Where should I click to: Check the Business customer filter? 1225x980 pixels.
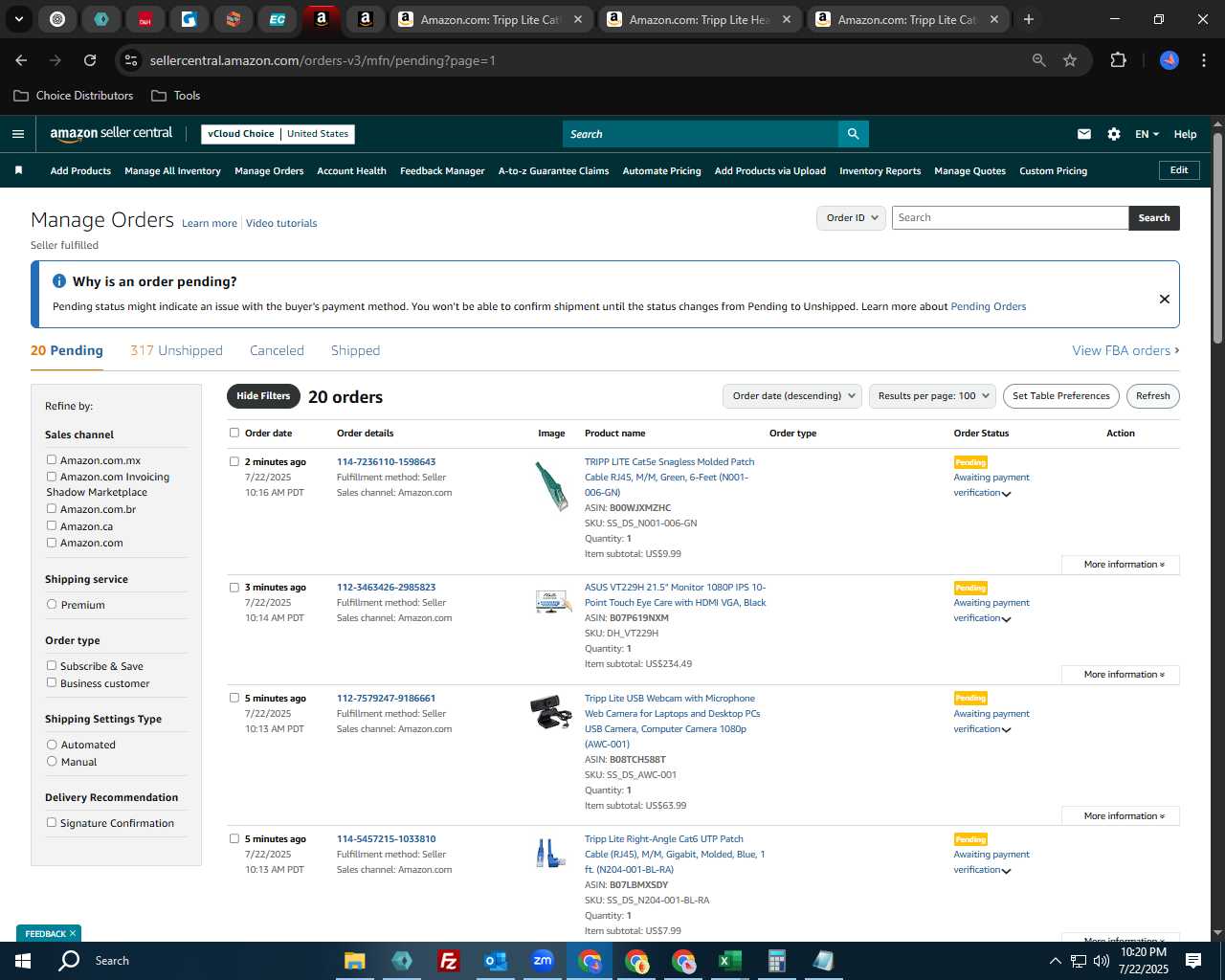[52, 683]
